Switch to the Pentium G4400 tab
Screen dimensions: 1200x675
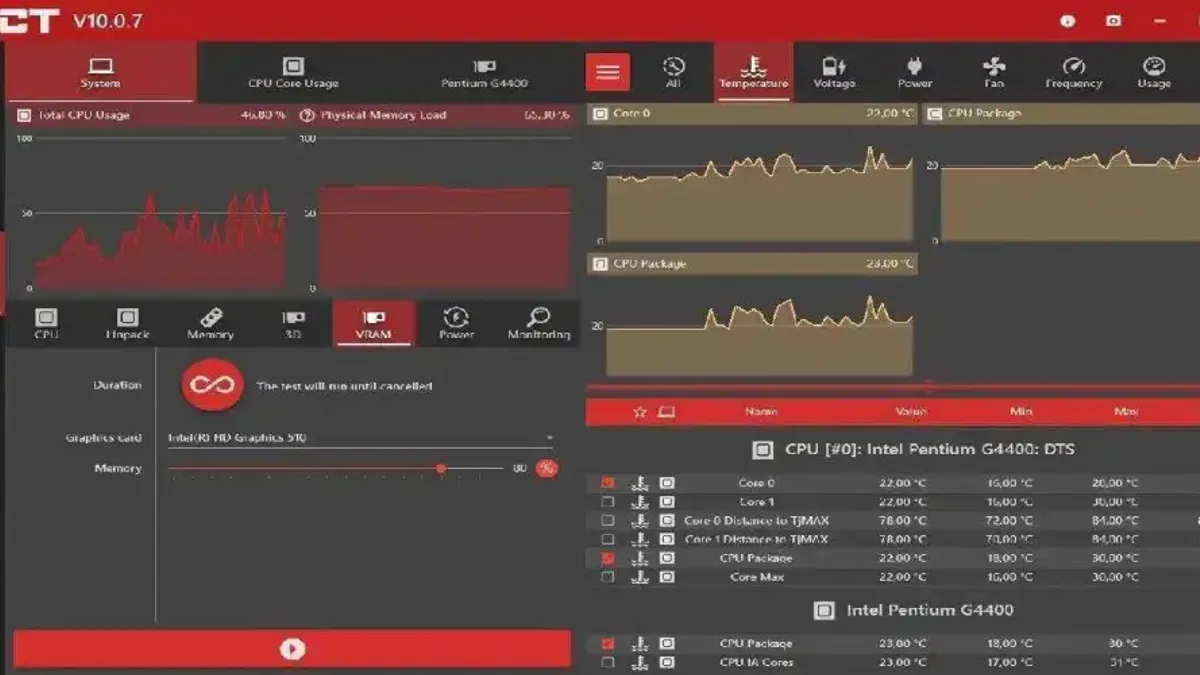[484, 71]
